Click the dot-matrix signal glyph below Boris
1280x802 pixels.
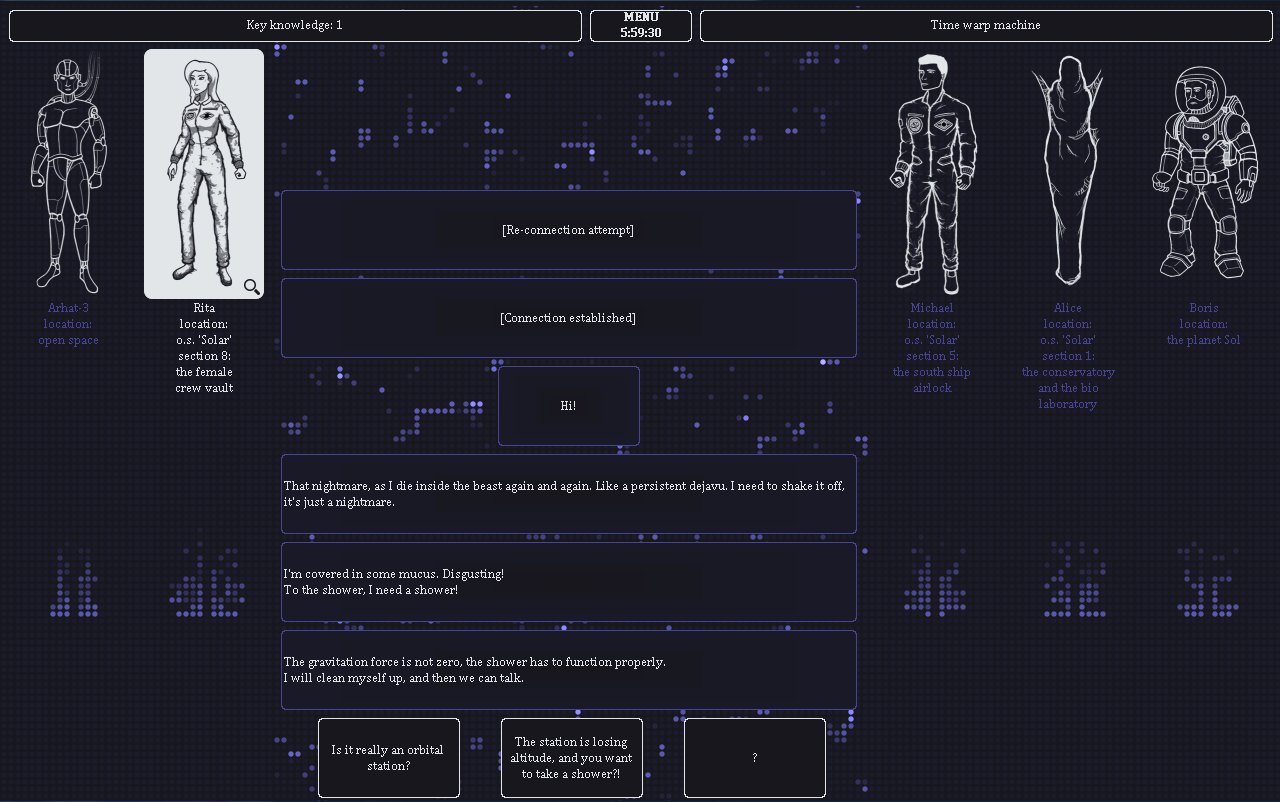pyautogui.click(x=1207, y=584)
